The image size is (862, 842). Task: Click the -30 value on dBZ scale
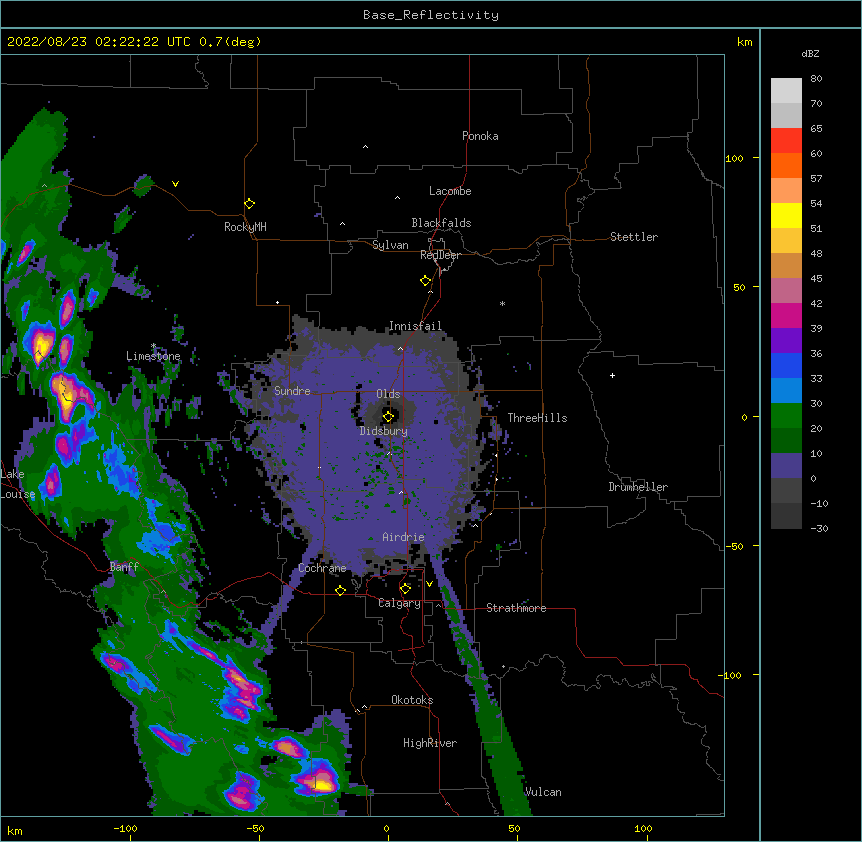coord(819,529)
